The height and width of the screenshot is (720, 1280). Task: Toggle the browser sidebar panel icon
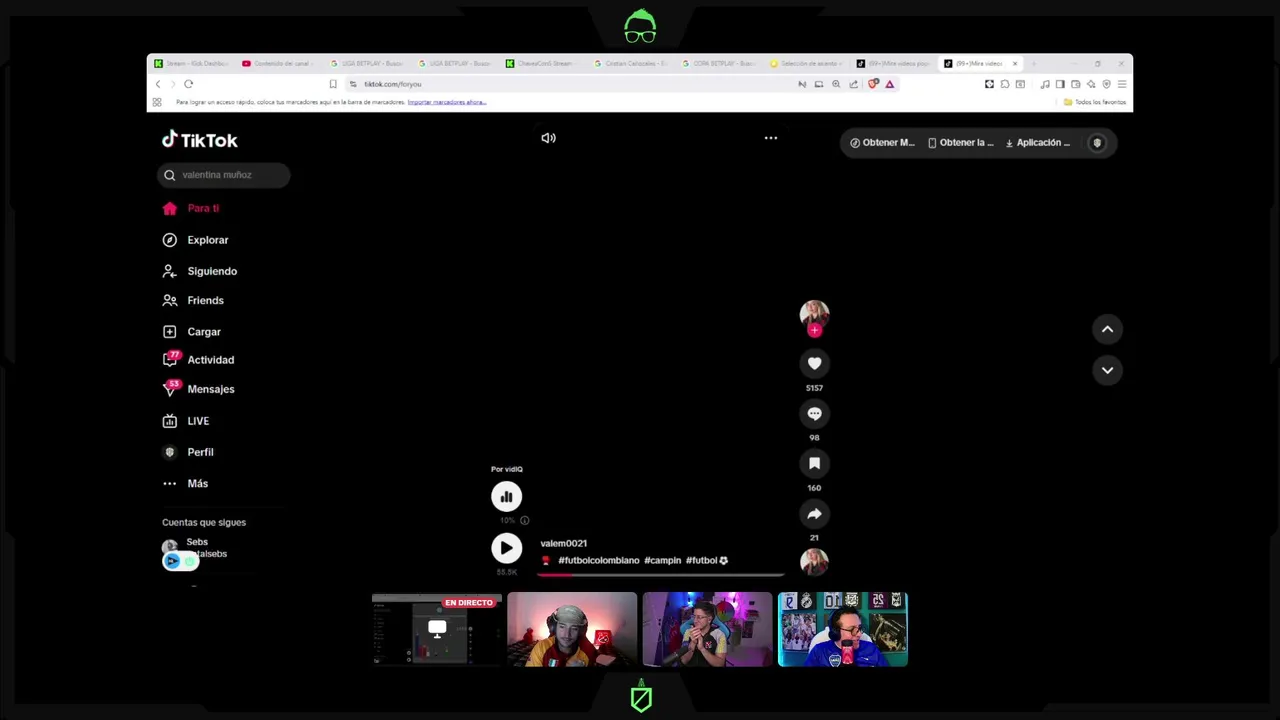pos(1060,84)
